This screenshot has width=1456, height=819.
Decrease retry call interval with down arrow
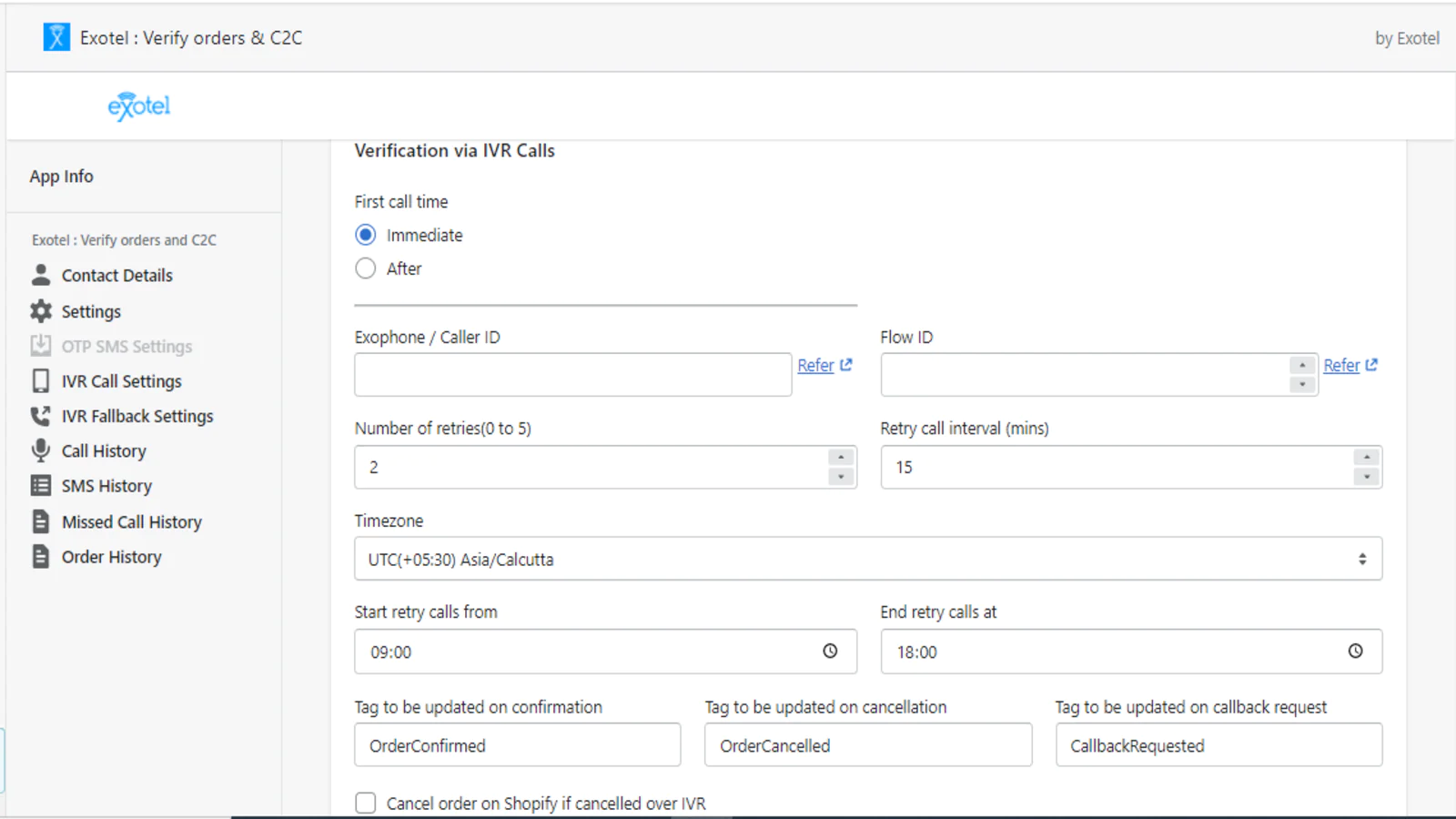[x=1367, y=477]
